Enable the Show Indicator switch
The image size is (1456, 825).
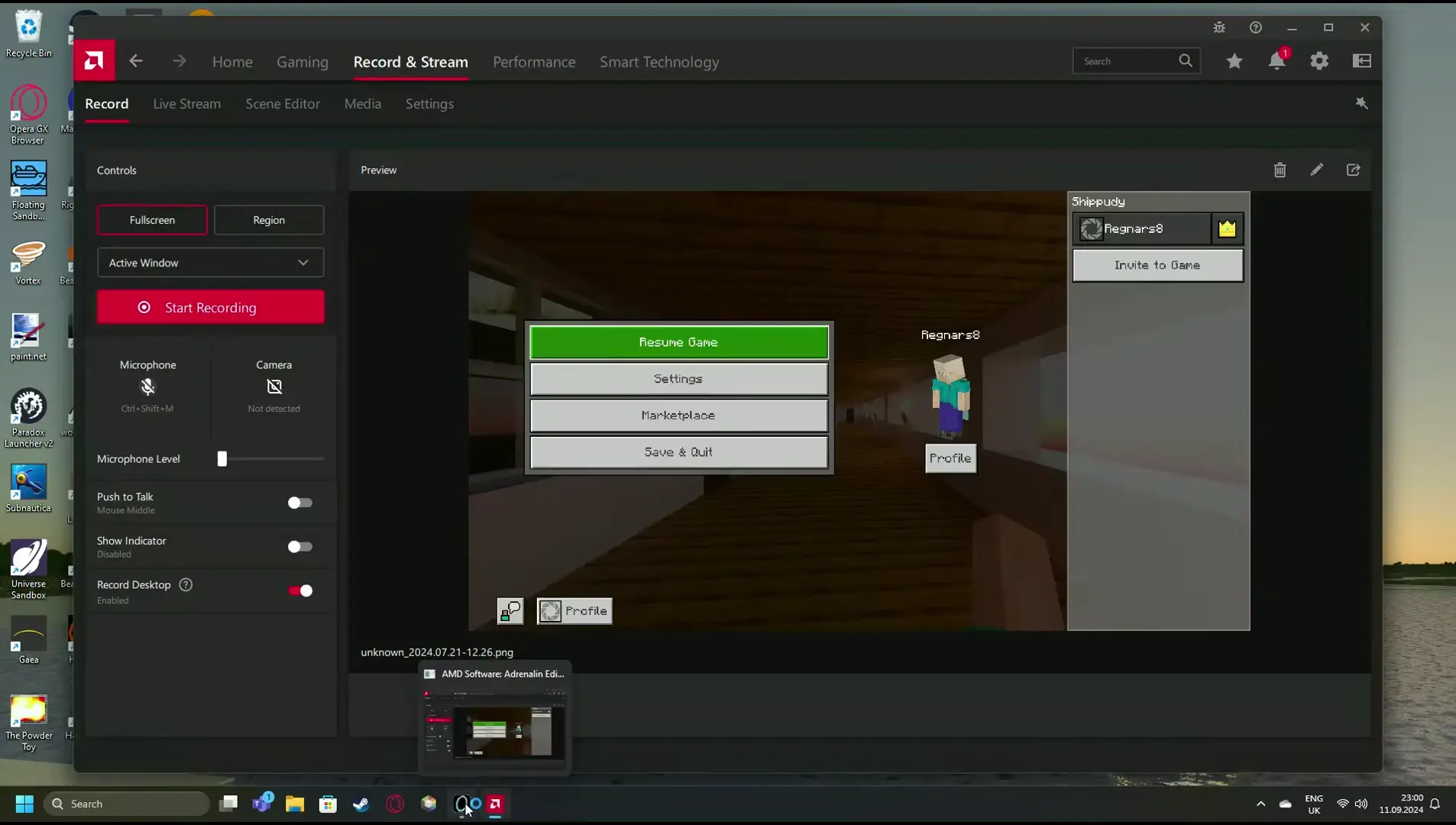(x=299, y=547)
